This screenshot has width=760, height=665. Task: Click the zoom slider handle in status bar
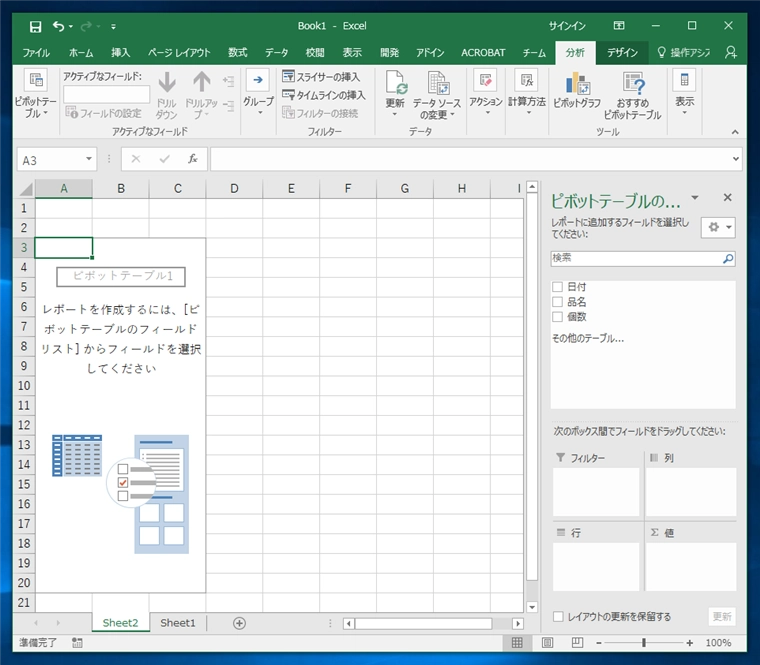tap(643, 643)
